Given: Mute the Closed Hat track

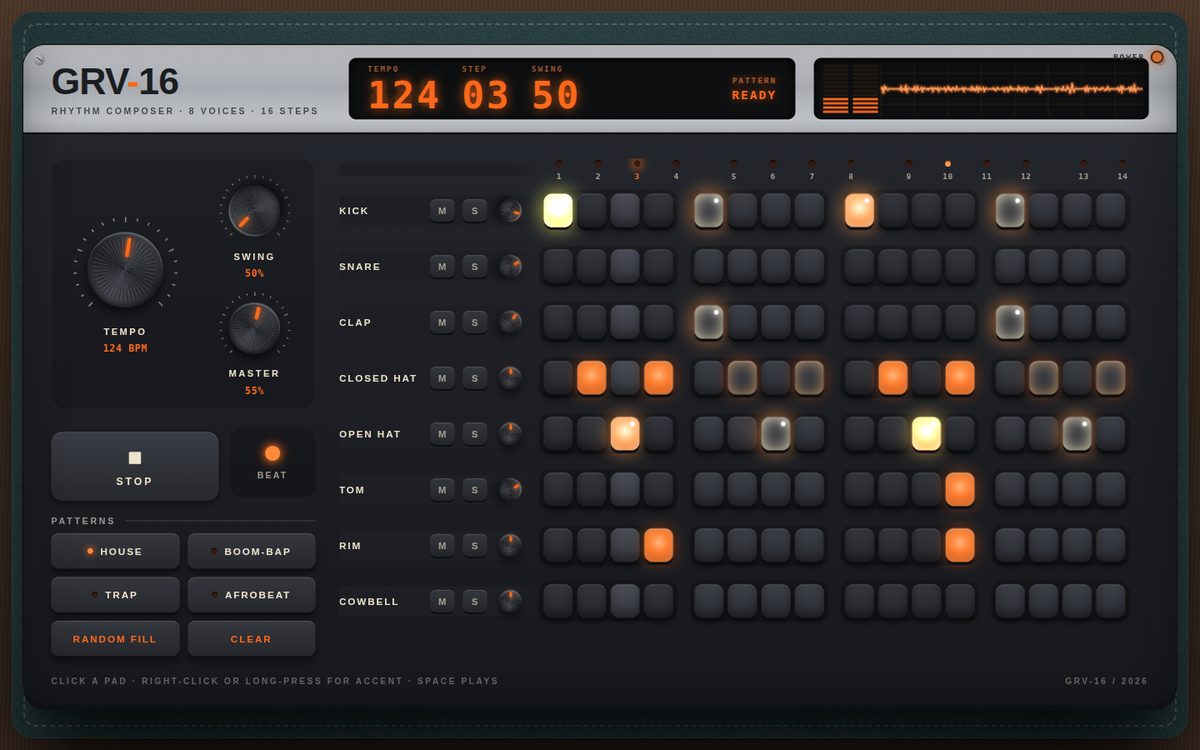Looking at the screenshot, I should click(442, 378).
